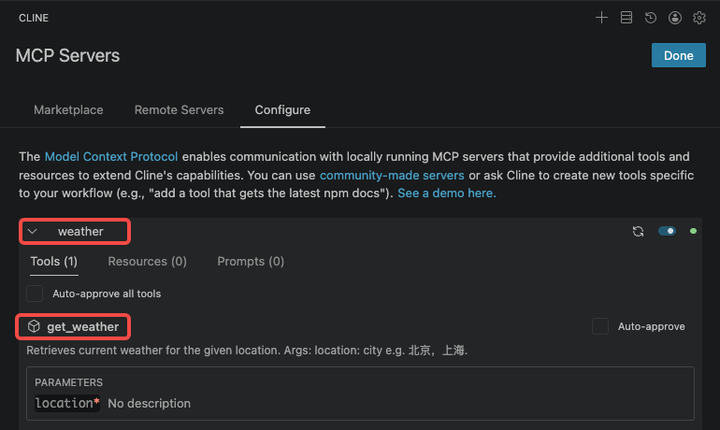
Task: Open Cline settings gear icon
Action: [x=699, y=18]
